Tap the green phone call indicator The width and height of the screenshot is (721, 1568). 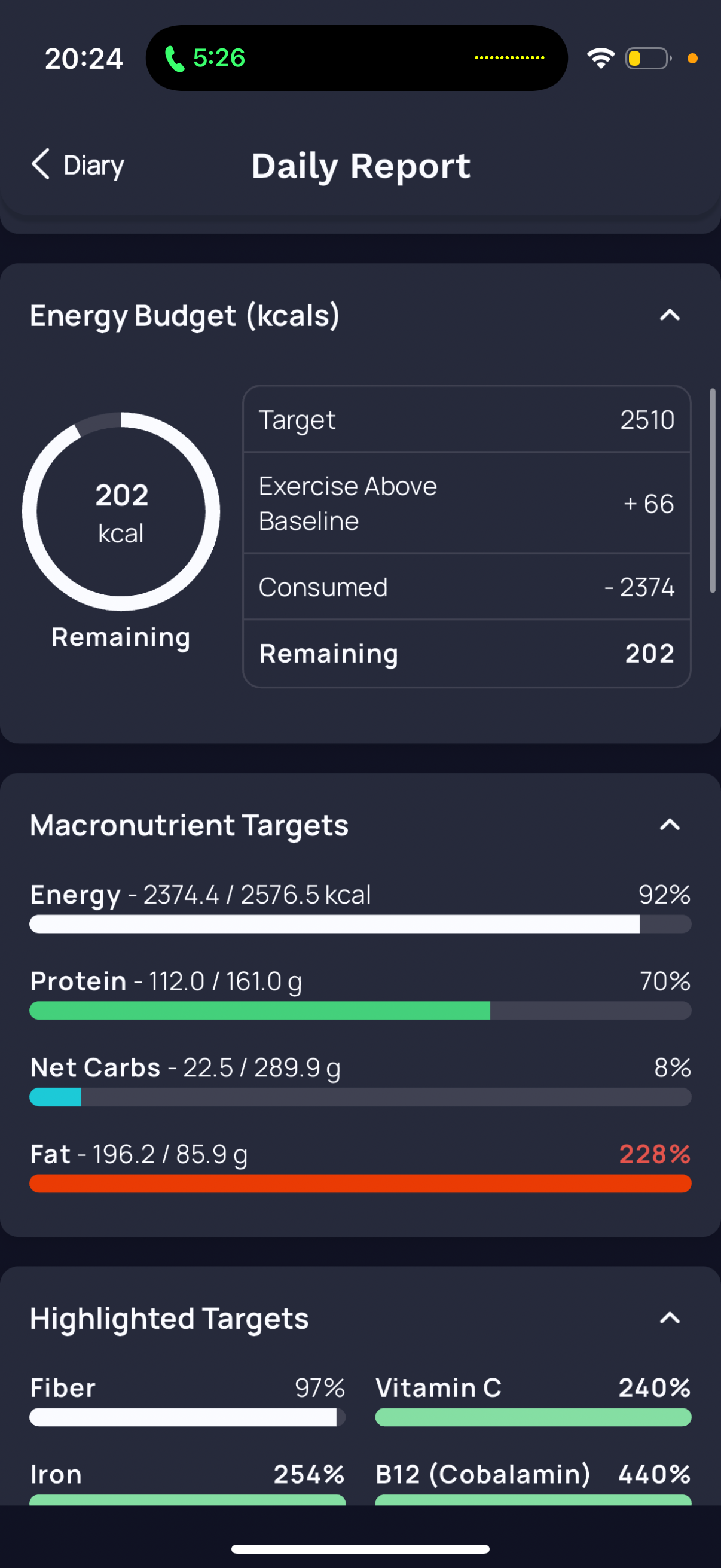(x=175, y=59)
